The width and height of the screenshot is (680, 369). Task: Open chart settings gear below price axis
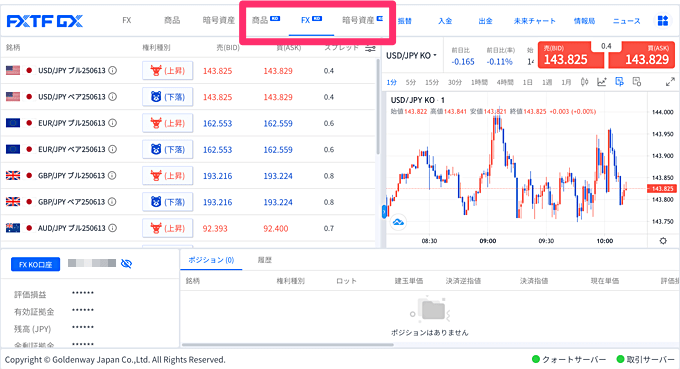pyautogui.click(x=663, y=241)
